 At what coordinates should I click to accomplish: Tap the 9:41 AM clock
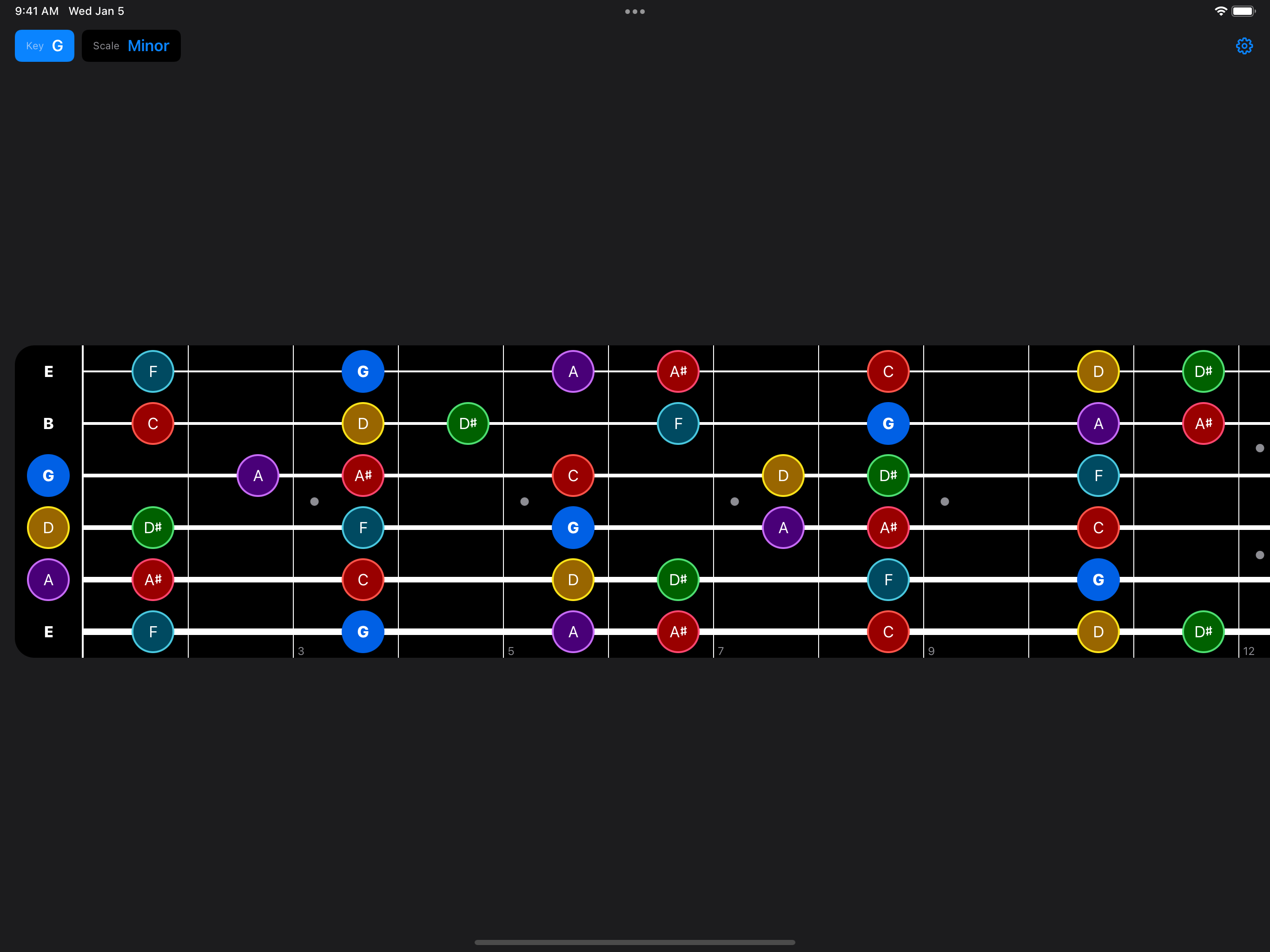[x=37, y=11]
